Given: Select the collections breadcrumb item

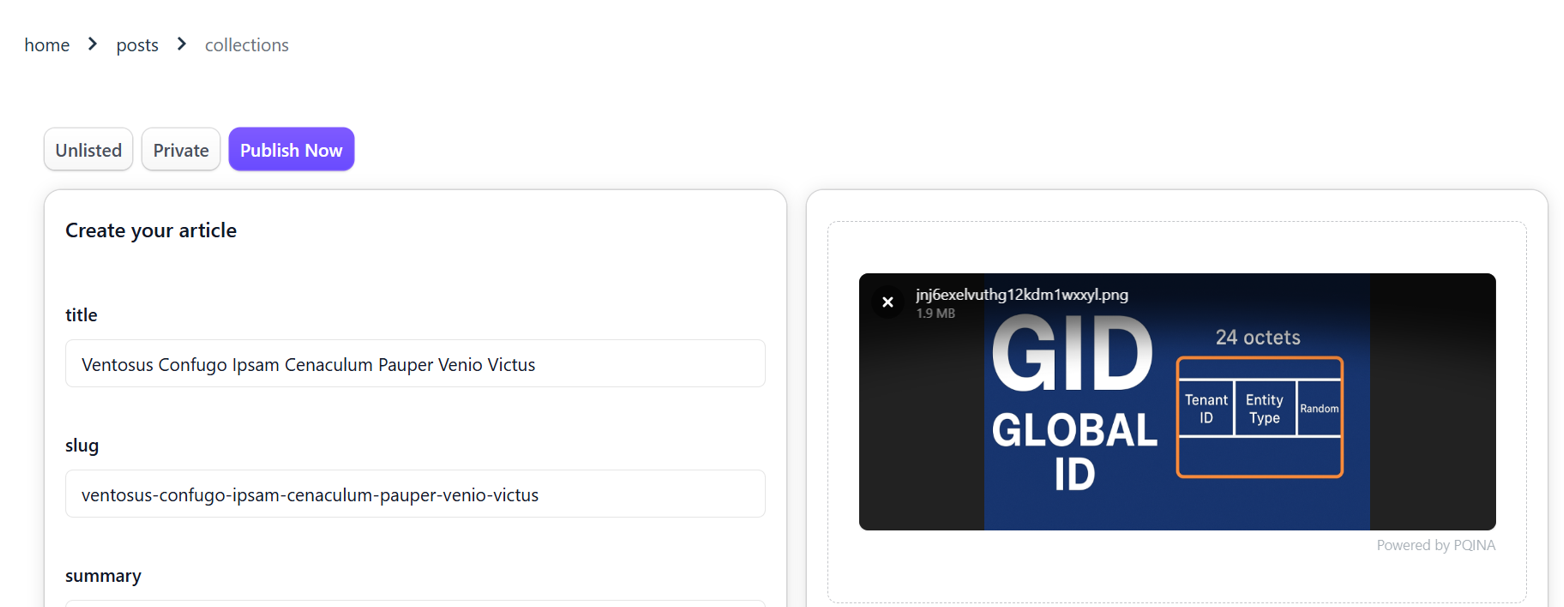Looking at the screenshot, I should [246, 45].
